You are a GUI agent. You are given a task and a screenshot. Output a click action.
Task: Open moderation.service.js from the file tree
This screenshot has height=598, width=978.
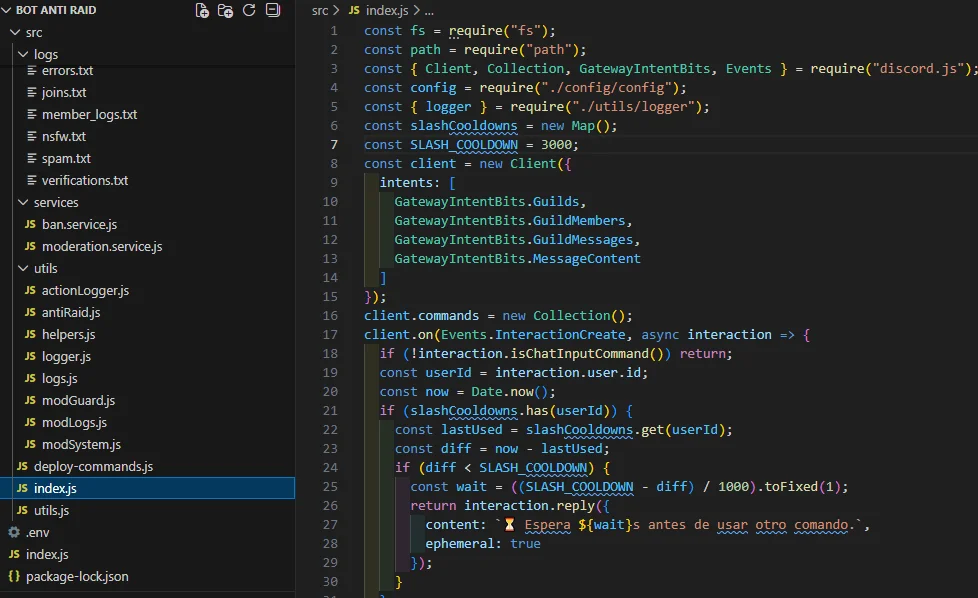(x=101, y=246)
